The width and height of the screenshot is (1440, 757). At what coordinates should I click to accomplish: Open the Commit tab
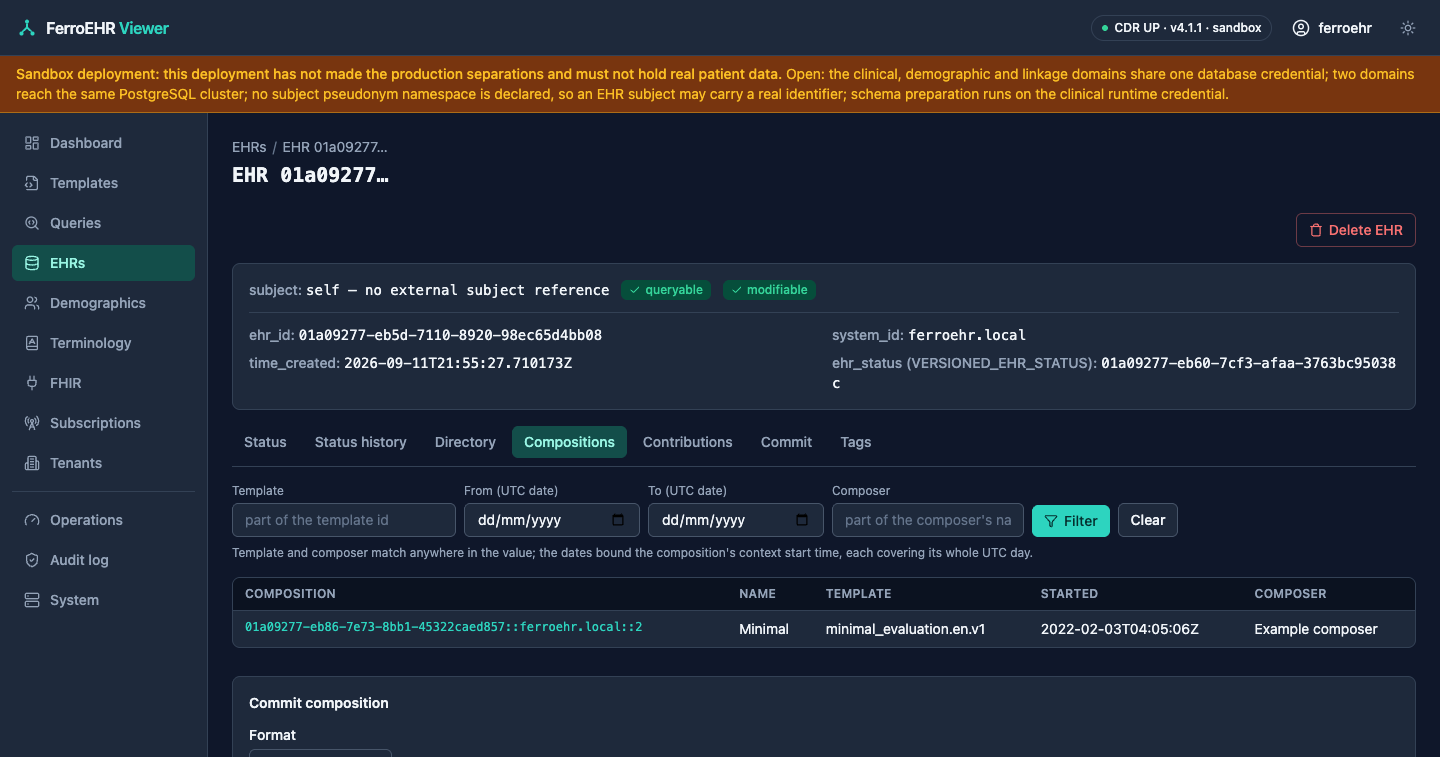pos(786,442)
